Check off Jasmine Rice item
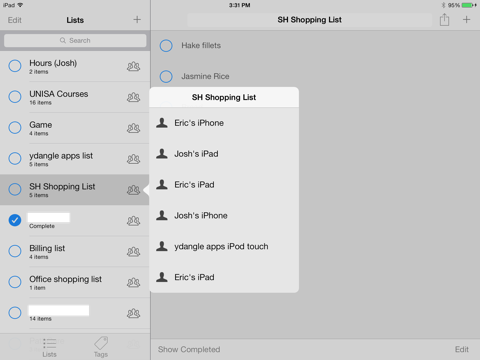The image size is (480, 360). pos(166,76)
